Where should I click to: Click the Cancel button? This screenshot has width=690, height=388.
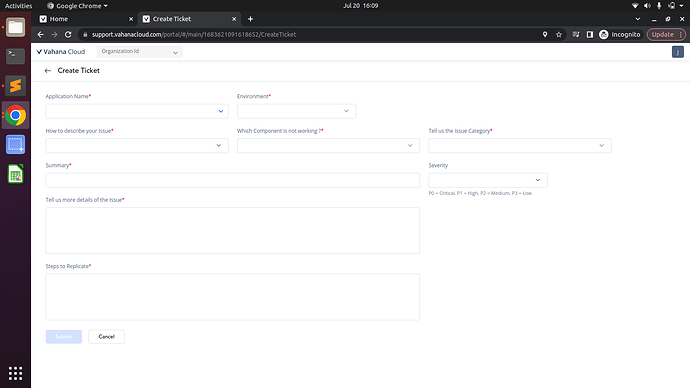(x=106, y=337)
